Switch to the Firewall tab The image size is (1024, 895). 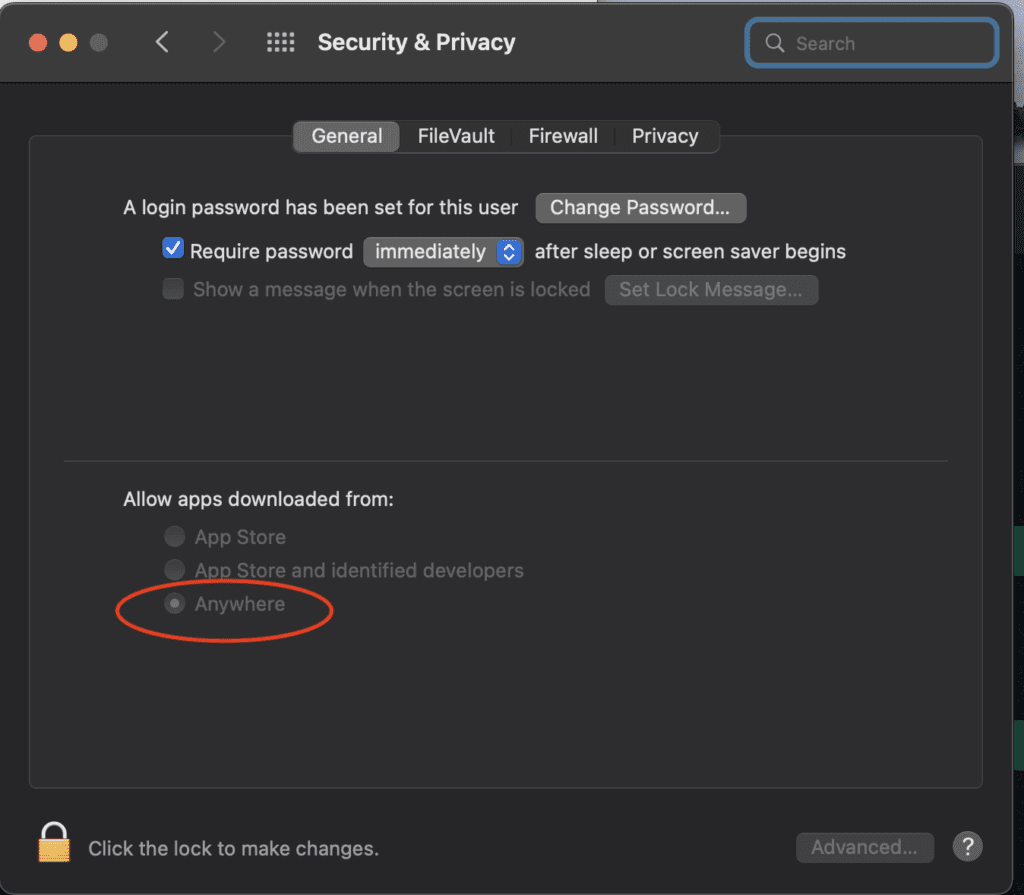(563, 136)
